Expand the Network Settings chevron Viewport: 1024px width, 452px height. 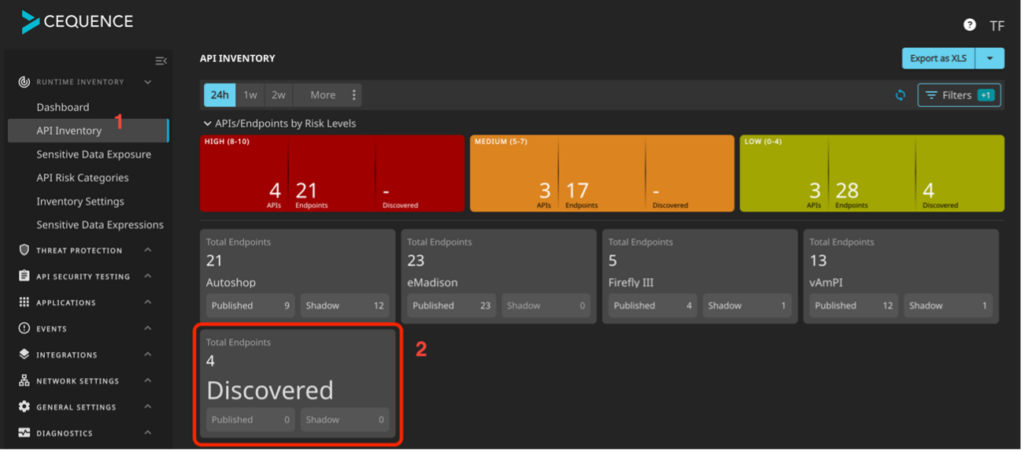tap(148, 381)
